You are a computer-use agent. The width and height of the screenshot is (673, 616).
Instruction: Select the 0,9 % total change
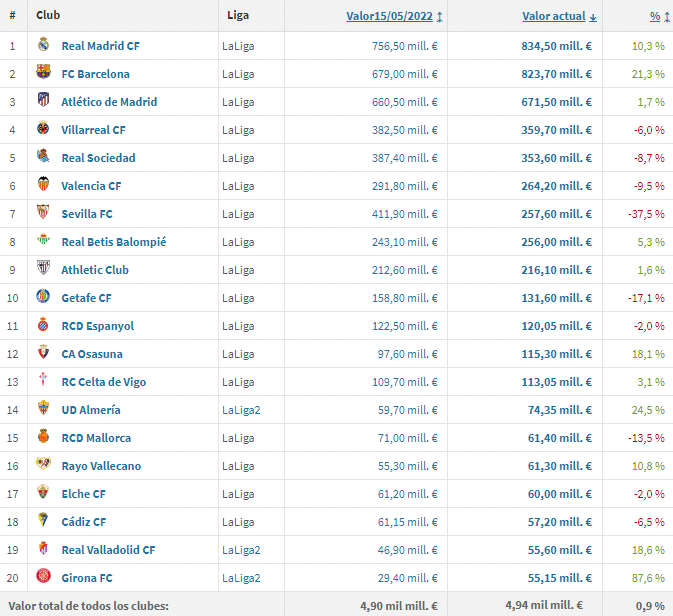click(x=650, y=606)
